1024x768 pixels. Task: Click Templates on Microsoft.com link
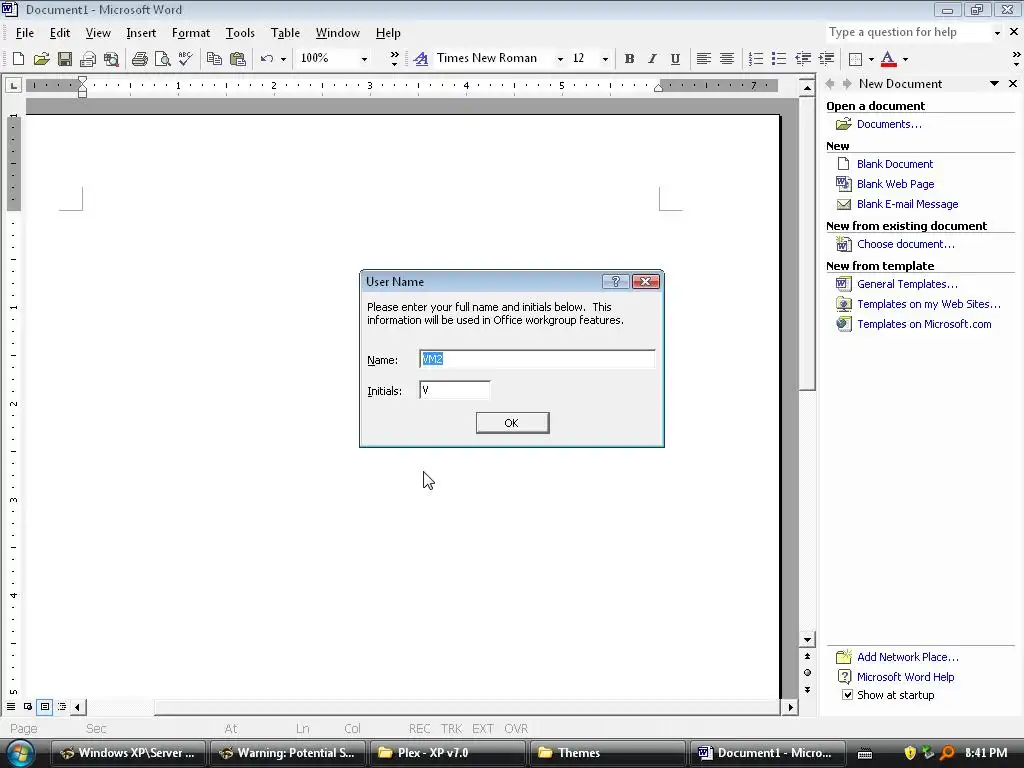(x=924, y=324)
